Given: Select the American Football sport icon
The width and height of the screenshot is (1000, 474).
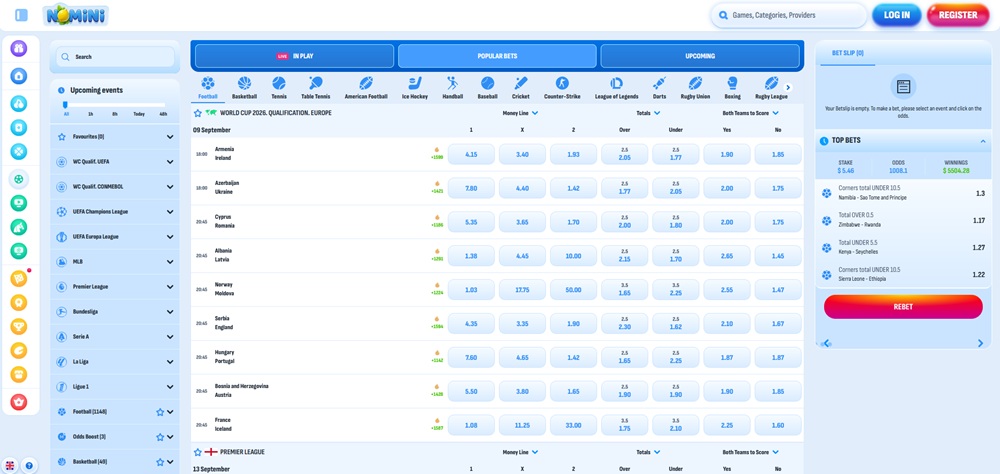Looking at the screenshot, I should pos(366,84).
